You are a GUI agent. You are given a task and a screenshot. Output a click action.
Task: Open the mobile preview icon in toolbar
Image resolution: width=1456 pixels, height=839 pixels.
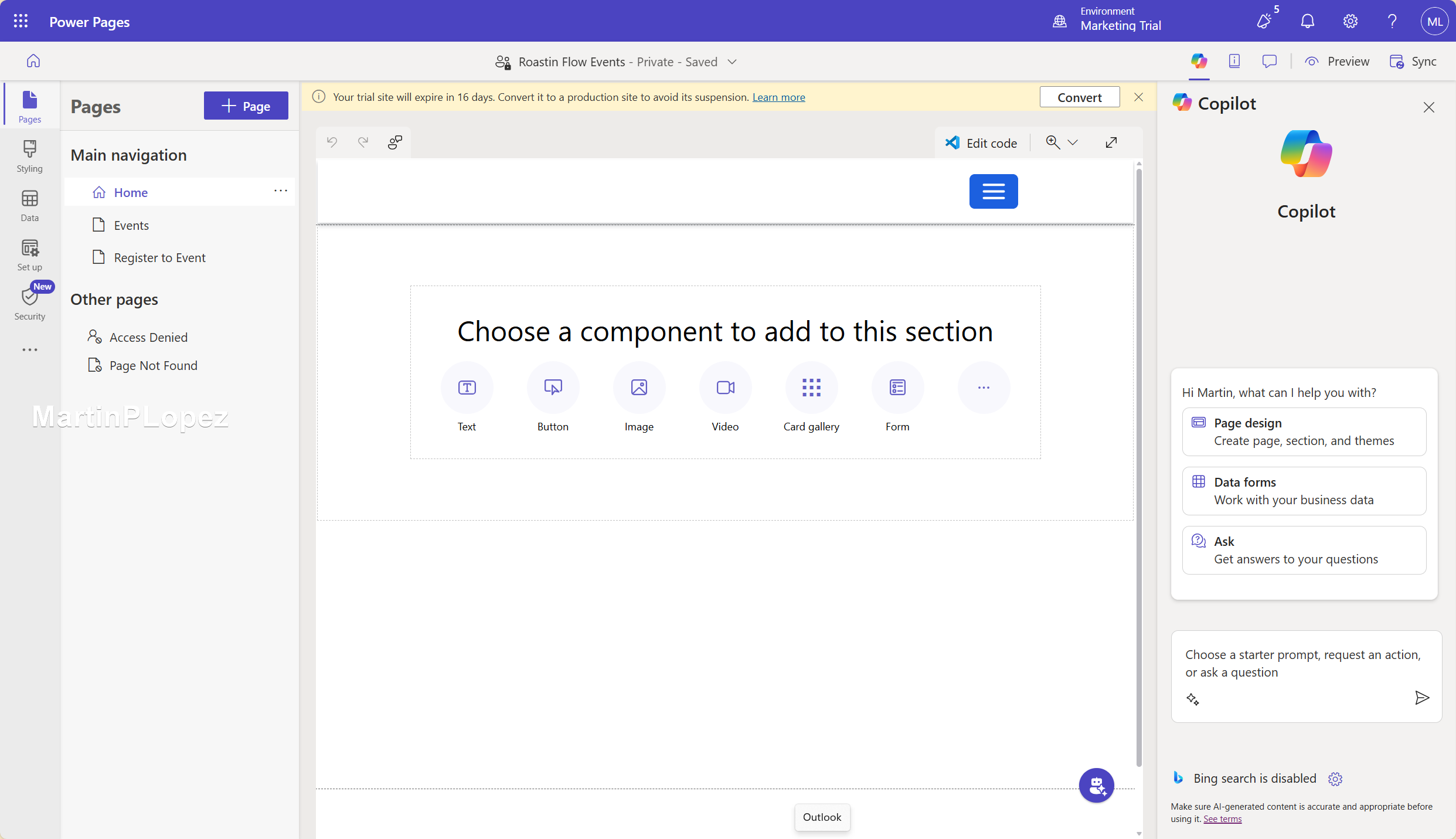[x=1234, y=61]
